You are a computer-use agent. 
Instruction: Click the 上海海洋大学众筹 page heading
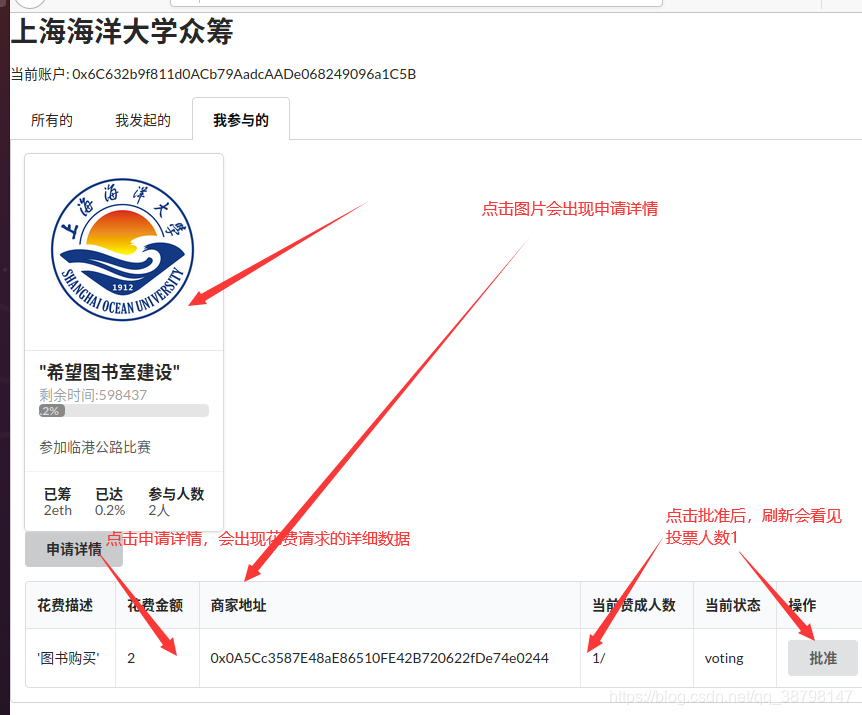(x=122, y=31)
